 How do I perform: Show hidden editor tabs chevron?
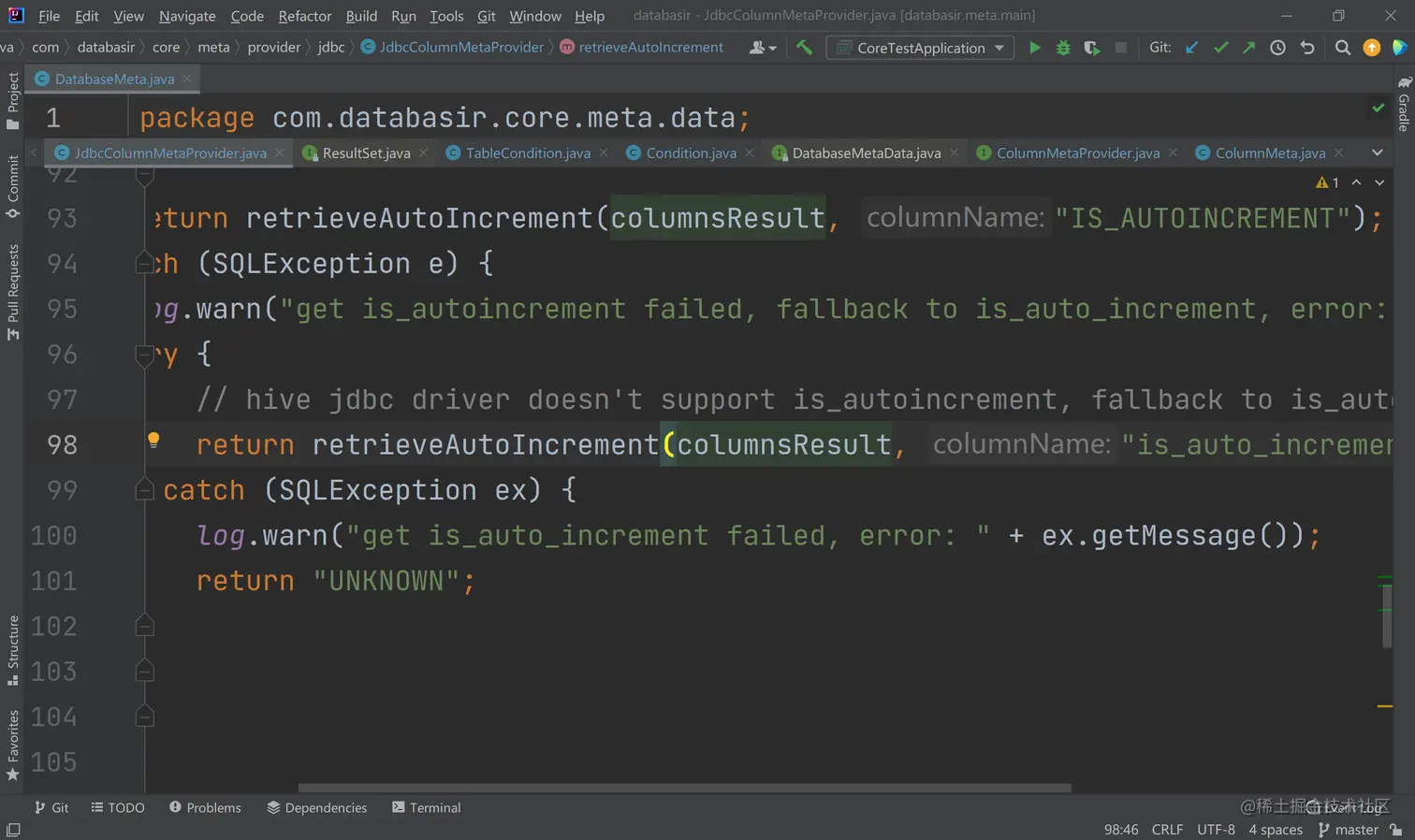(1378, 152)
